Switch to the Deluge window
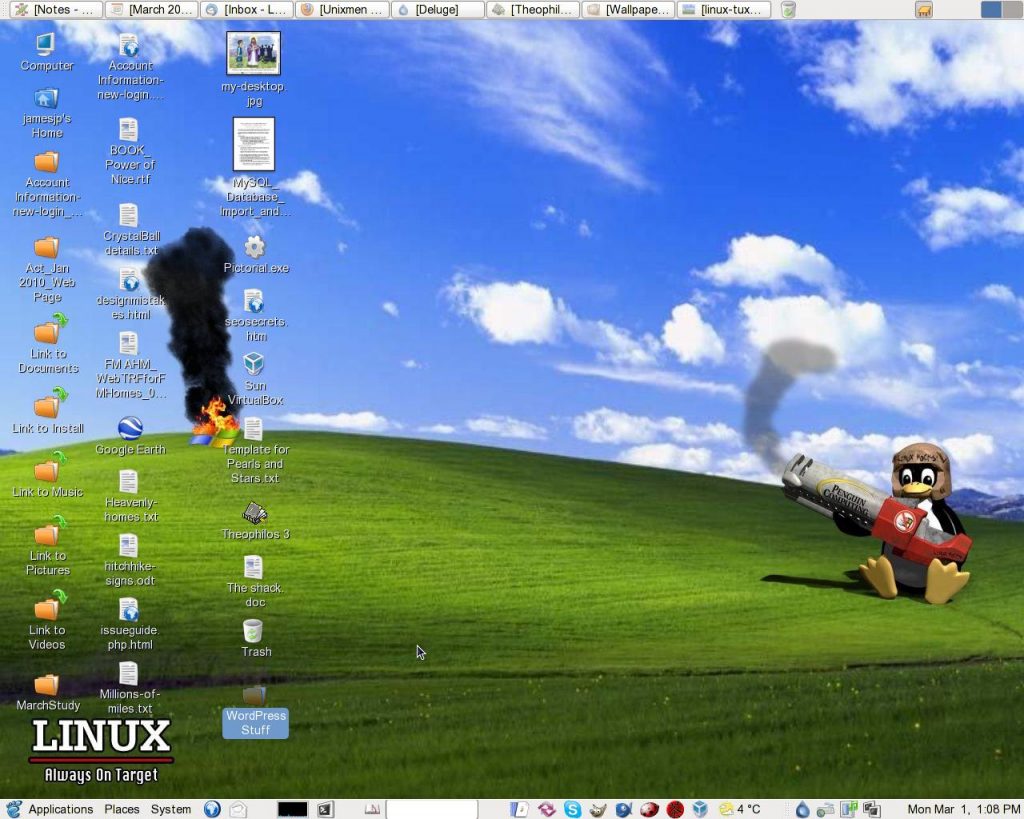Image resolution: width=1024 pixels, height=819 pixels. tap(437, 9)
